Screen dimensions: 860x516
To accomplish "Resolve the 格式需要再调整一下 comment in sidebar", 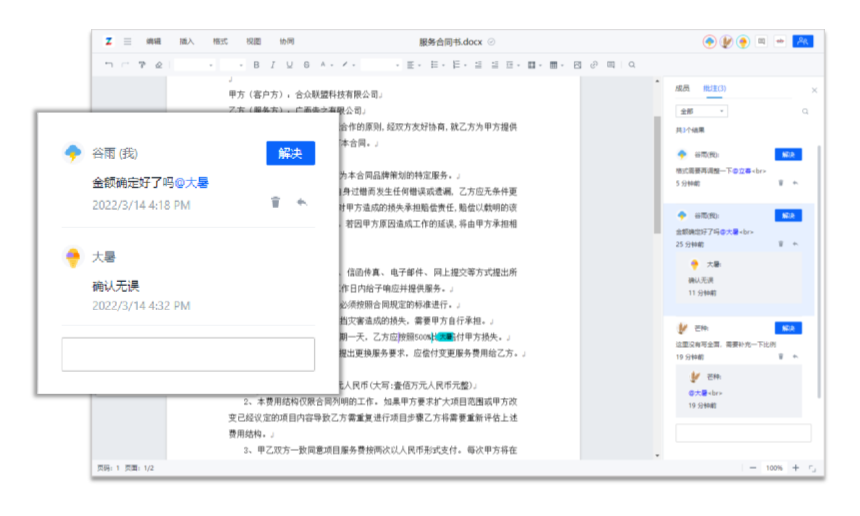I will point(788,155).
